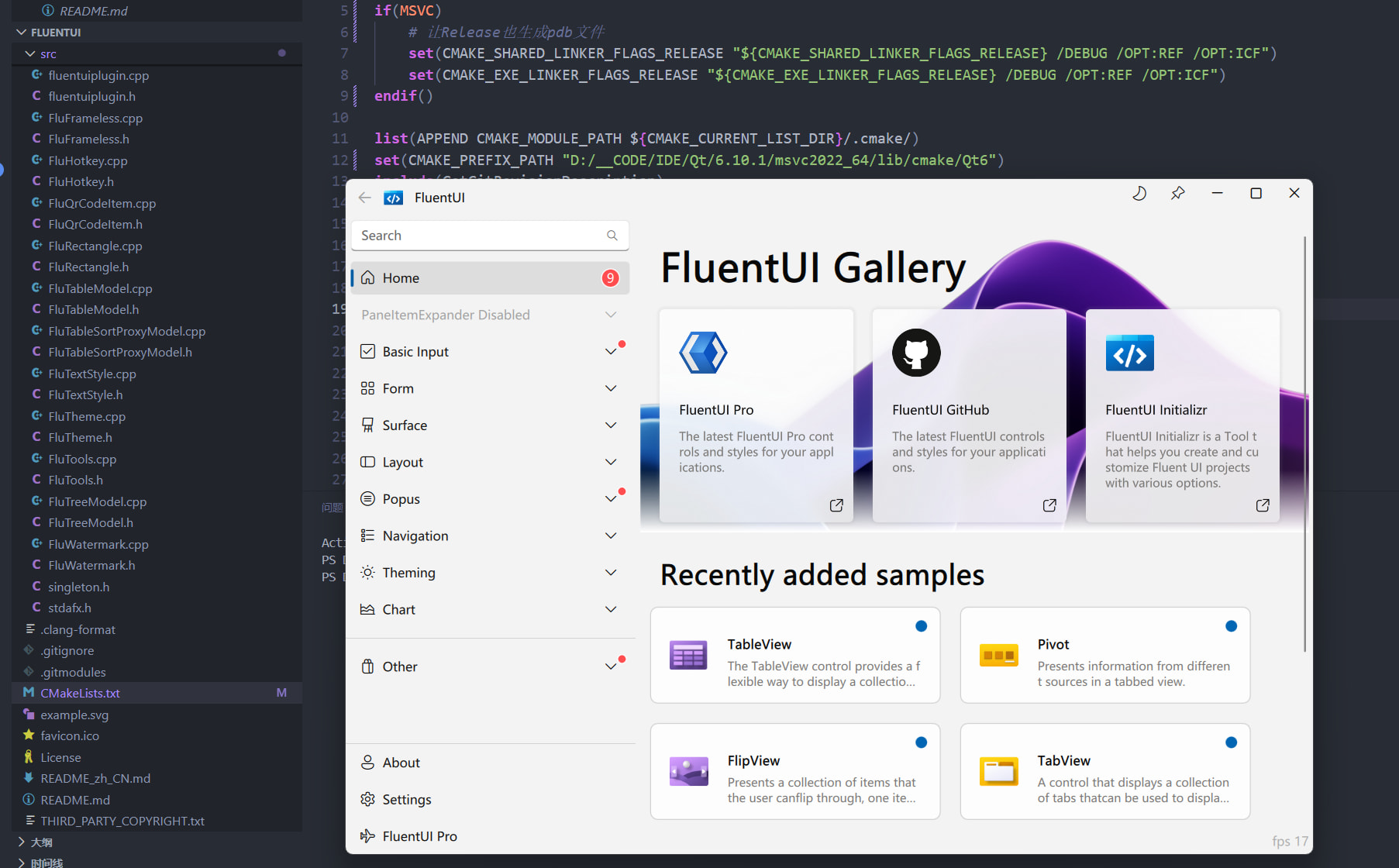1399x868 pixels.
Task: Open the .gitignore file
Action: pos(157,650)
